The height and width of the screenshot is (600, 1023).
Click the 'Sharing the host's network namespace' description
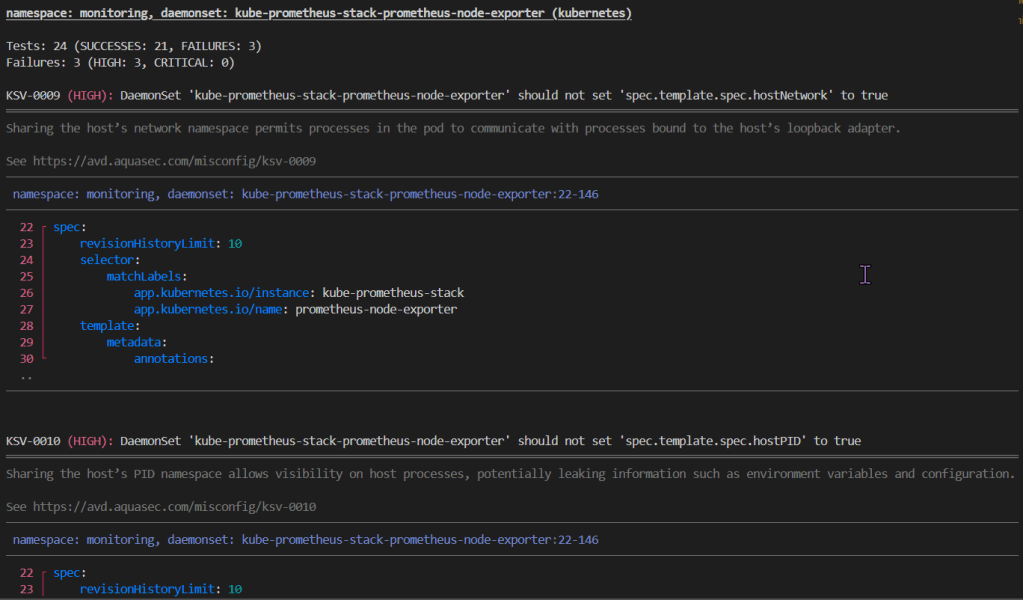(453, 128)
